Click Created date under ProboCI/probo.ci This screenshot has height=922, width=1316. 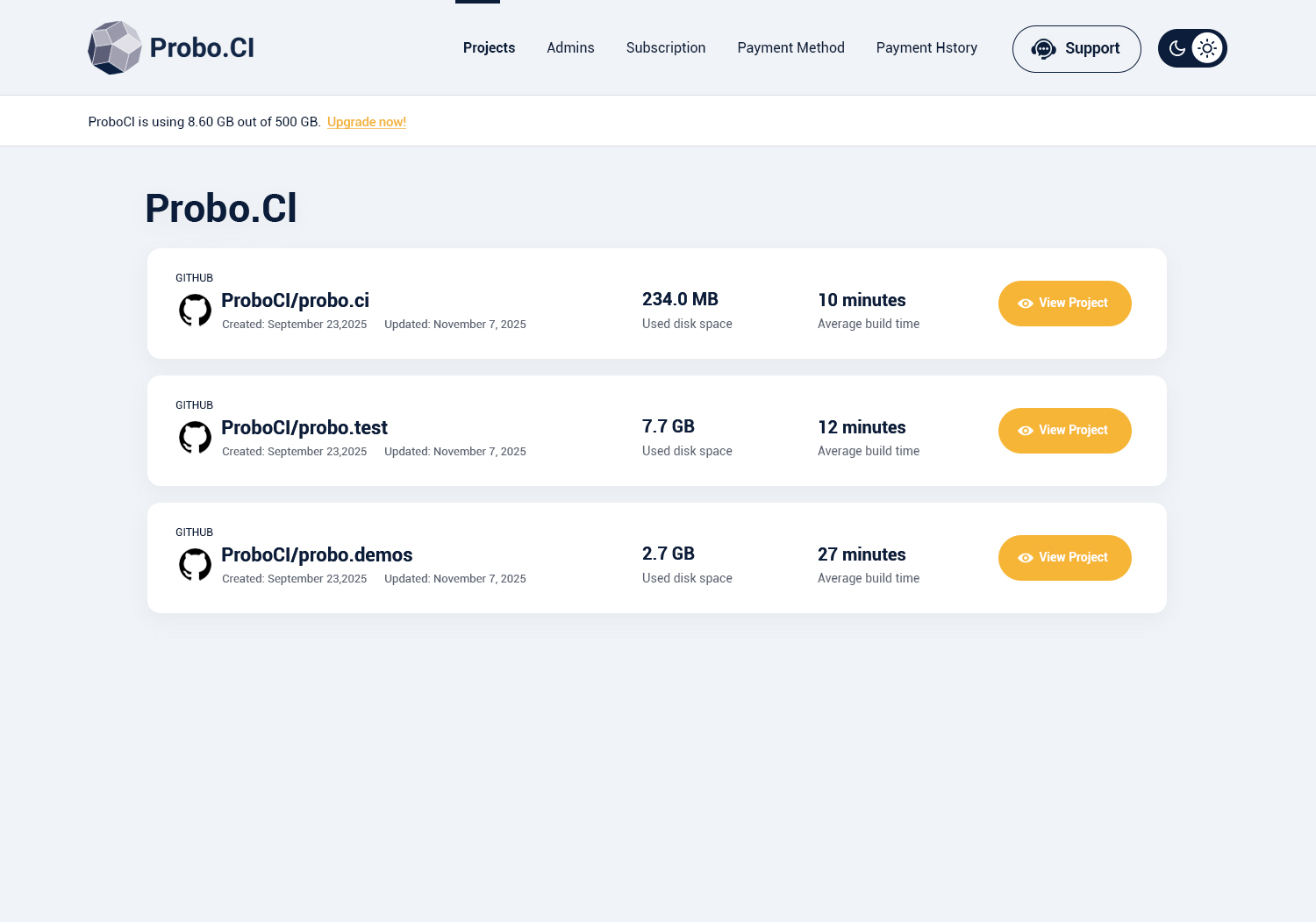[x=294, y=325]
